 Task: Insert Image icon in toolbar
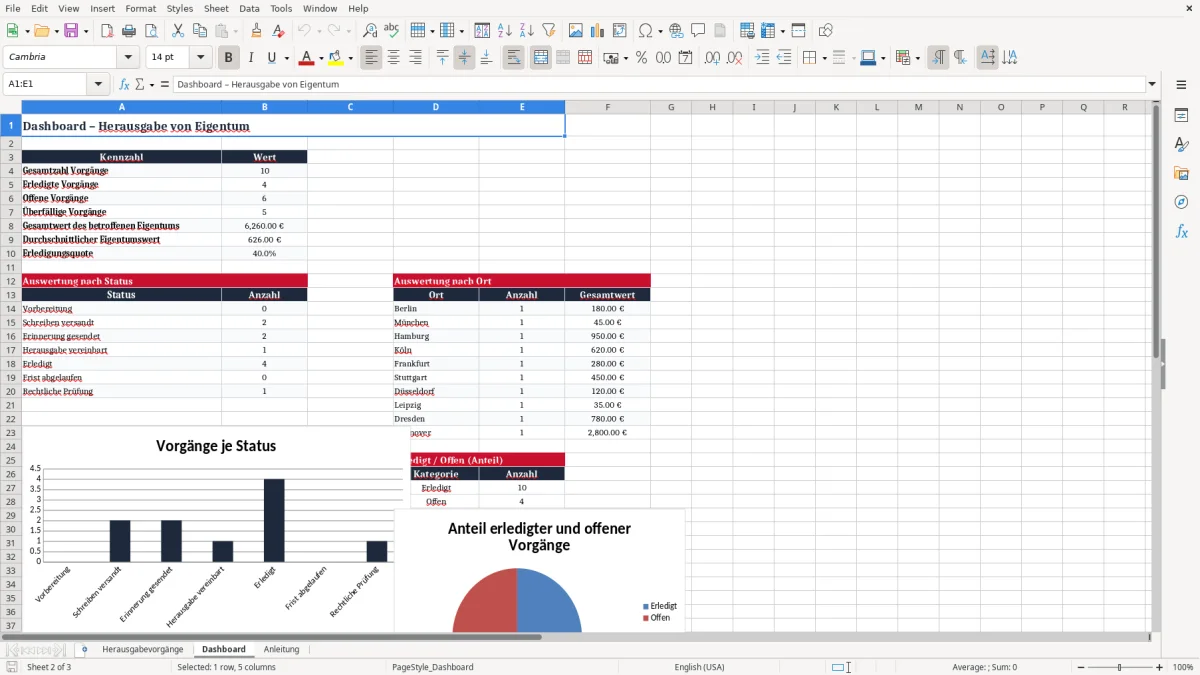[575, 31]
